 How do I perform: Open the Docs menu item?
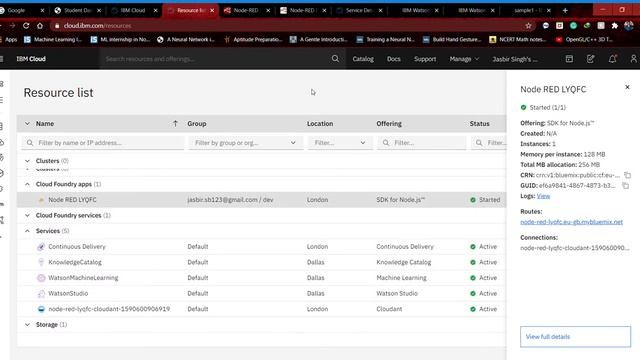coord(393,59)
